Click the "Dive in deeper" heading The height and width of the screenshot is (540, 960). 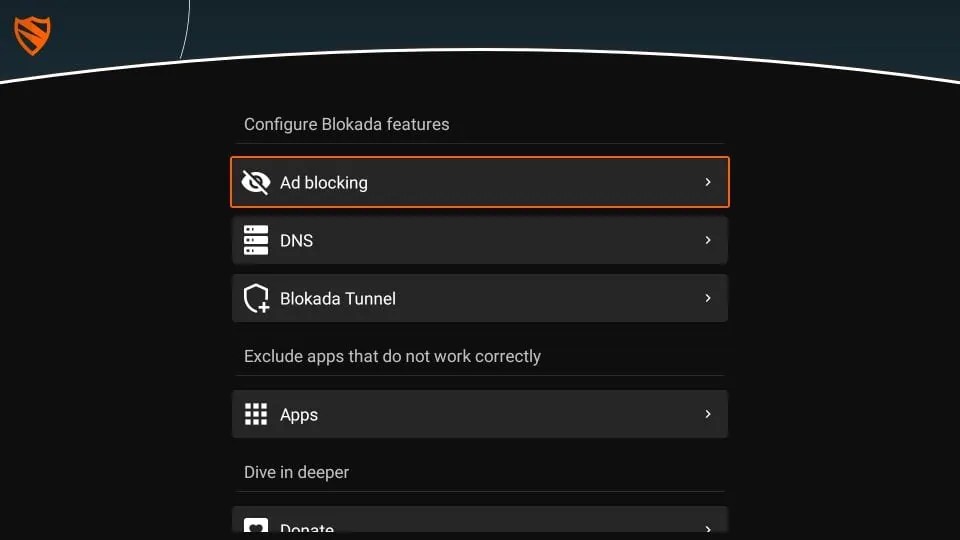297,472
